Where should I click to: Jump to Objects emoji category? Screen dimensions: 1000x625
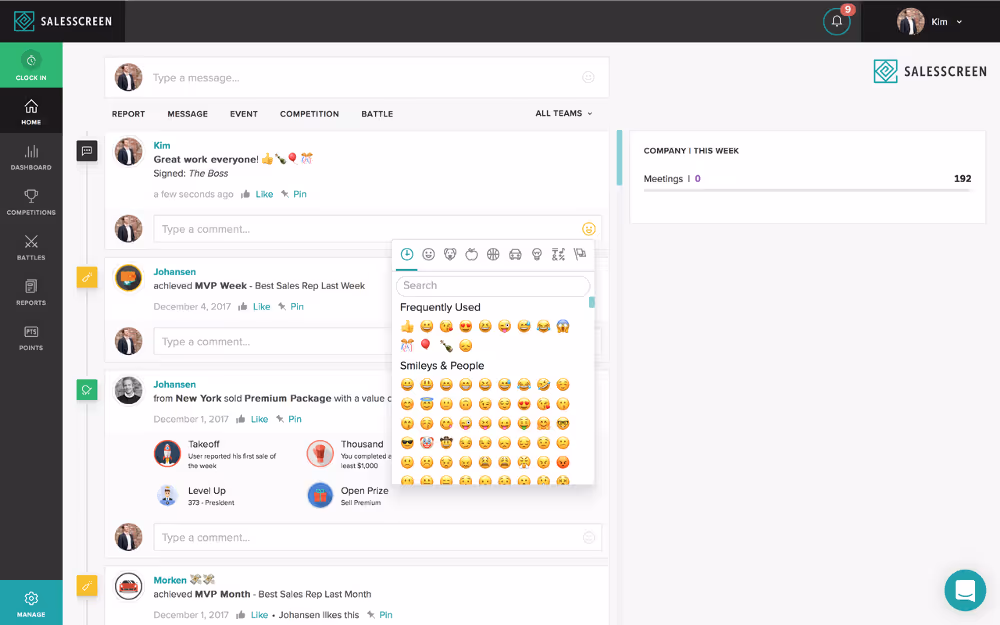pyautogui.click(x=537, y=254)
